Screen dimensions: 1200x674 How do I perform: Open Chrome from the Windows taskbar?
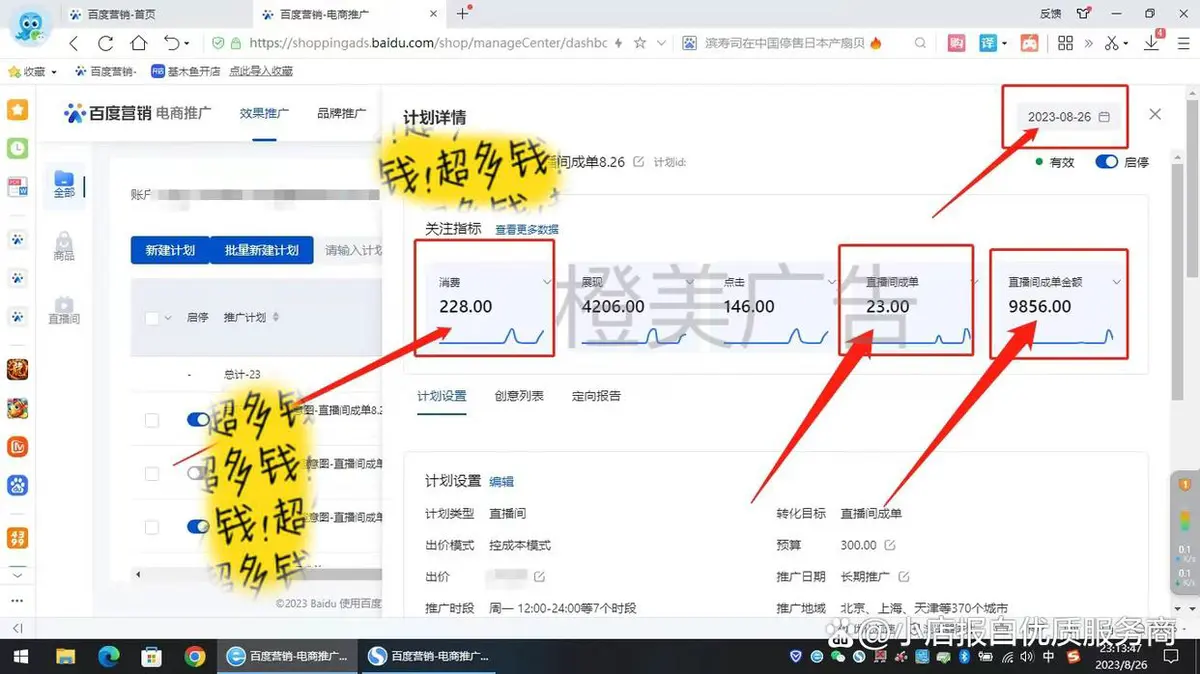pyautogui.click(x=195, y=657)
